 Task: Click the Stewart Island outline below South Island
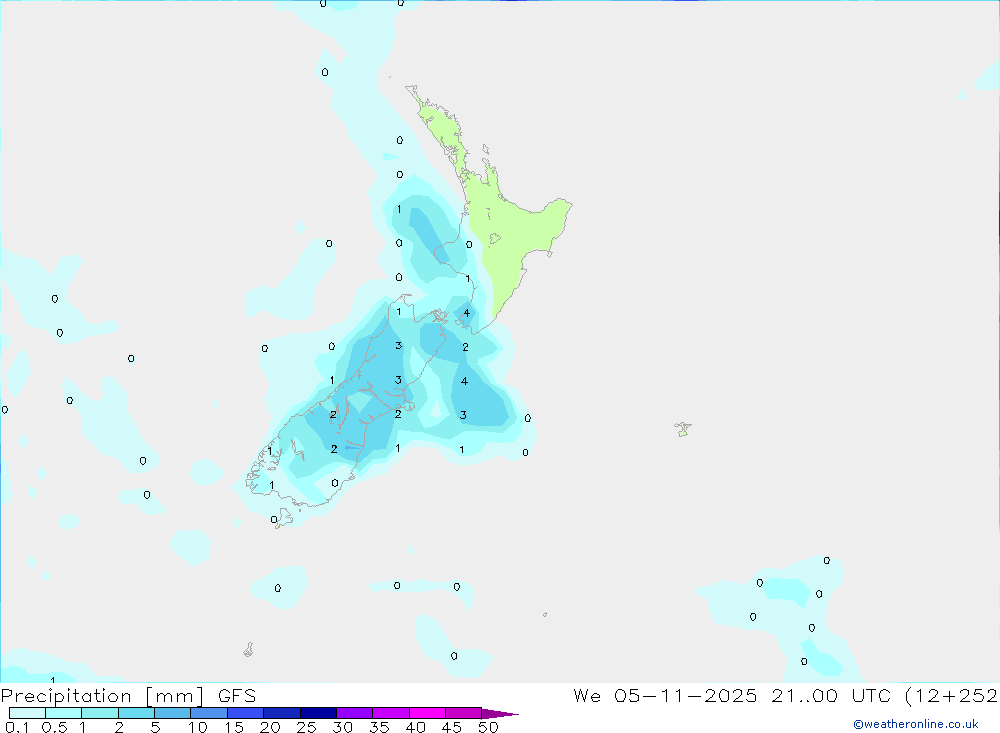click(283, 518)
